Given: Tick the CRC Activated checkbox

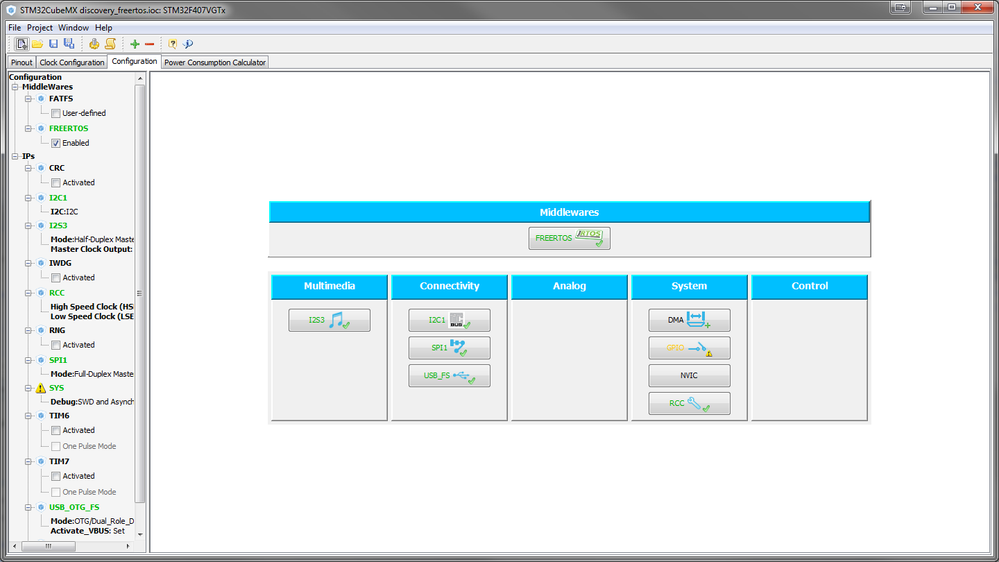Looking at the screenshot, I should [56, 183].
